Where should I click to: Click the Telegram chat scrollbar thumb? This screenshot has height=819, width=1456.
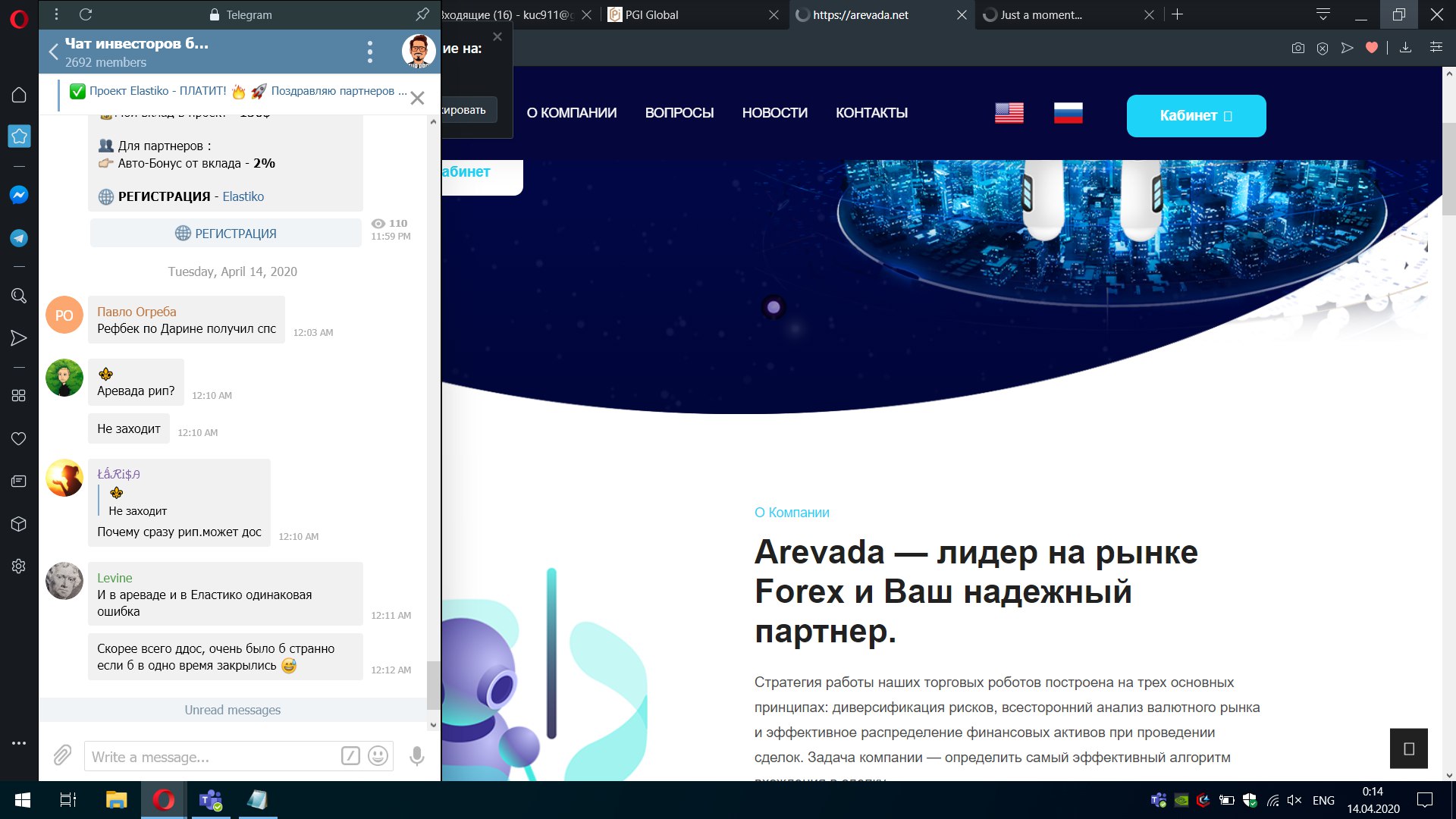pos(433,685)
